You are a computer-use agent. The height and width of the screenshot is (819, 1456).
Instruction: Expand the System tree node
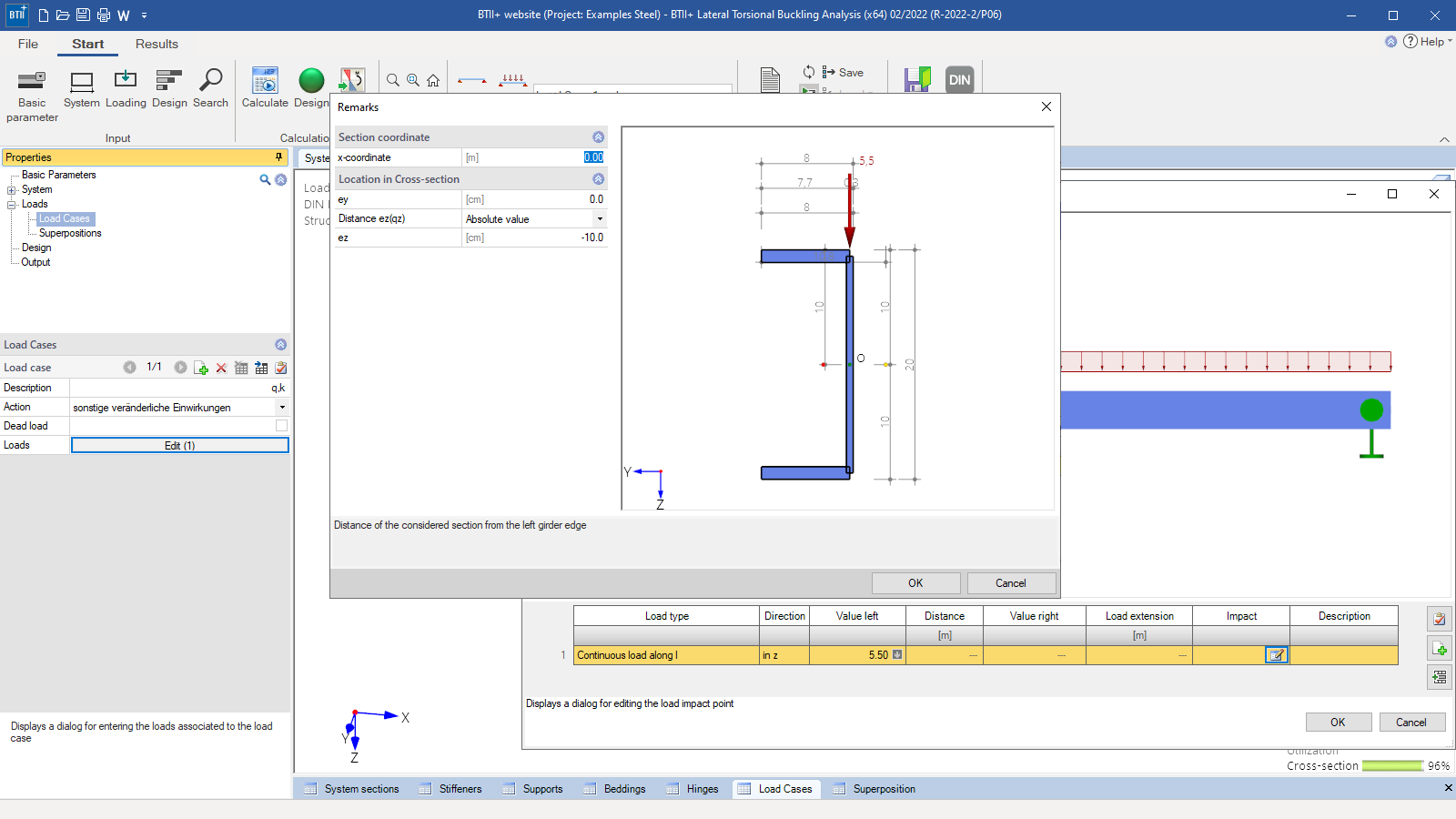(x=12, y=190)
